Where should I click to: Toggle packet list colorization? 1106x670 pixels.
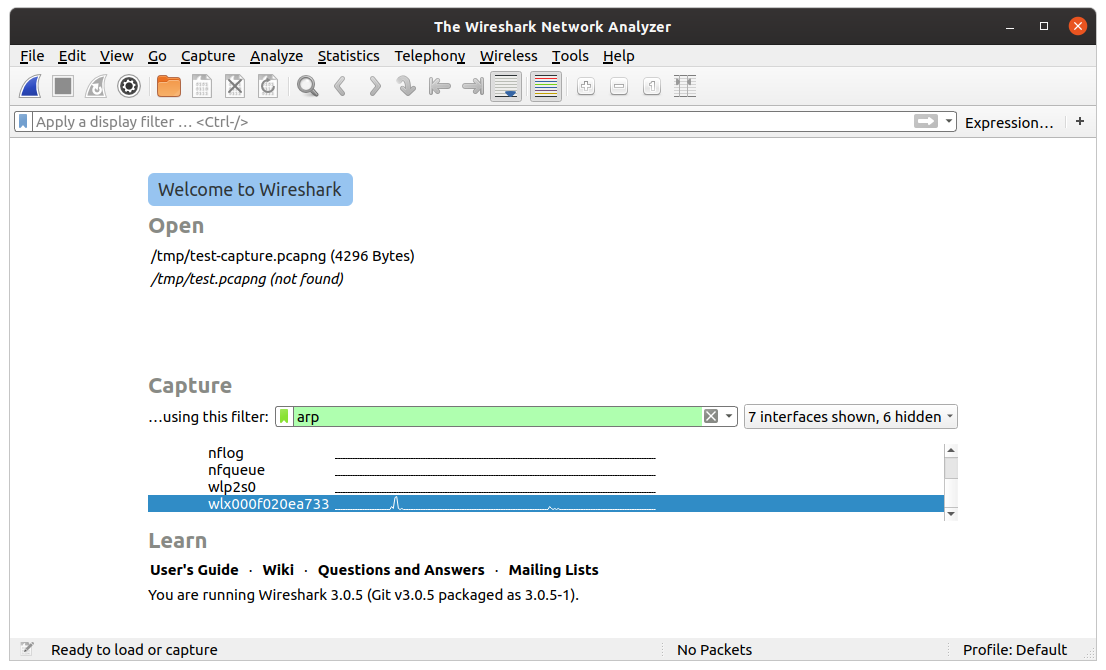click(x=545, y=86)
